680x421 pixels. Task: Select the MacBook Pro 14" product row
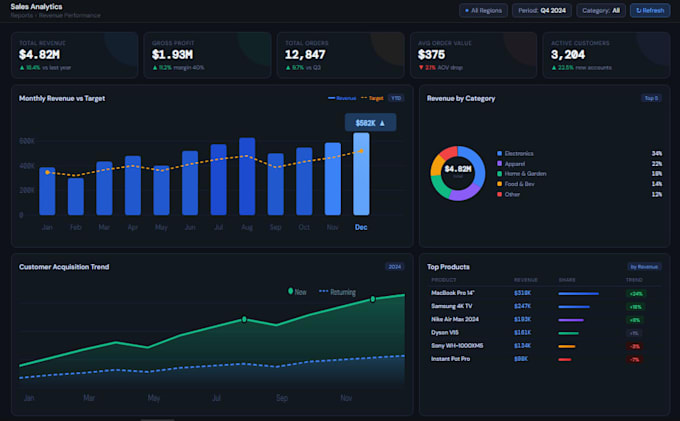pyautogui.click(x=544, y=293)
